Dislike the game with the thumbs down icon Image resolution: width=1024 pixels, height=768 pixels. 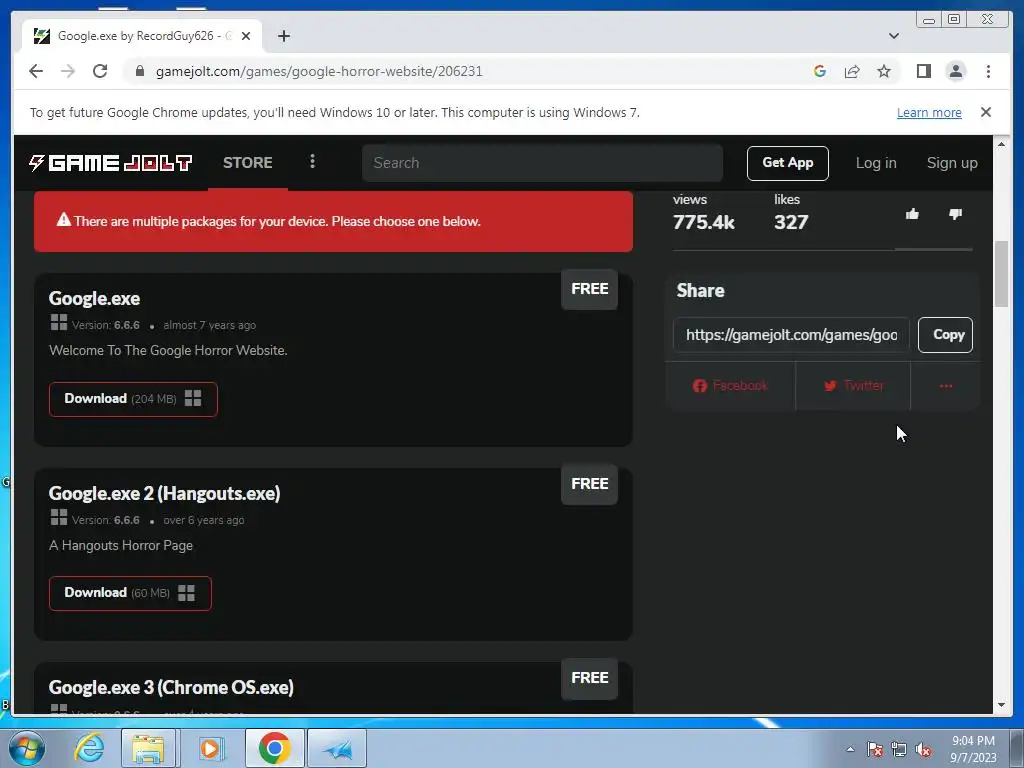coord(955,214)
